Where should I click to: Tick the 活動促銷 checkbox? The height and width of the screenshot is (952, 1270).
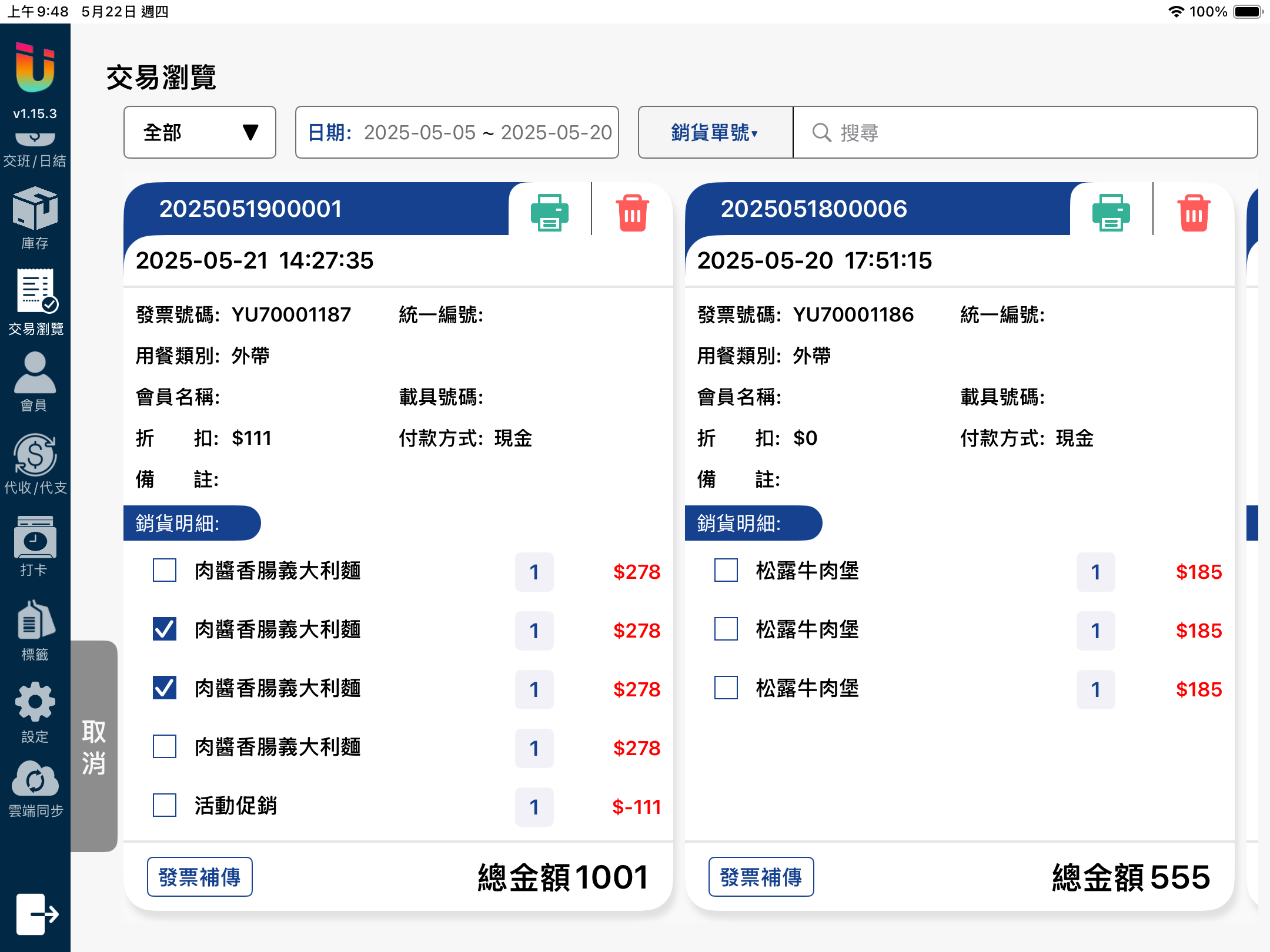(x=165, y=806)
